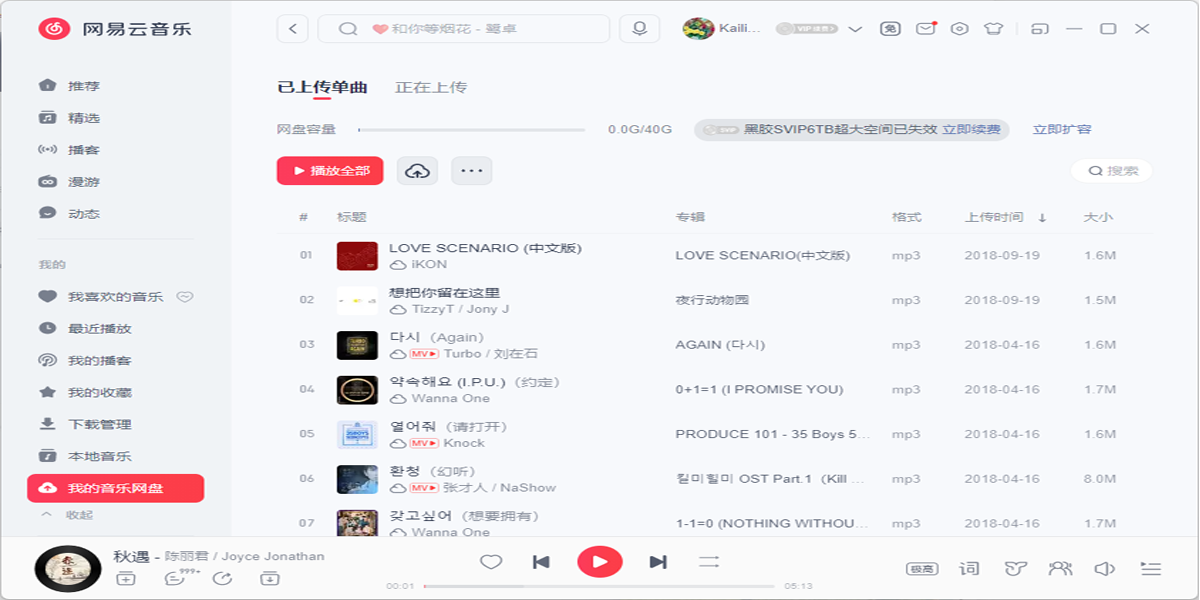
Task: Click the cloud upload icon button
Action: 417,171
